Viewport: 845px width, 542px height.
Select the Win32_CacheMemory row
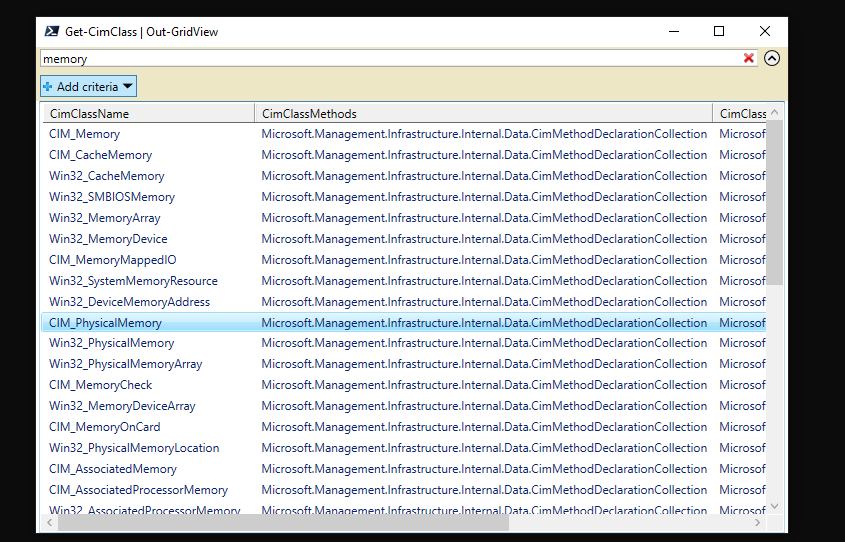[106, 176]
